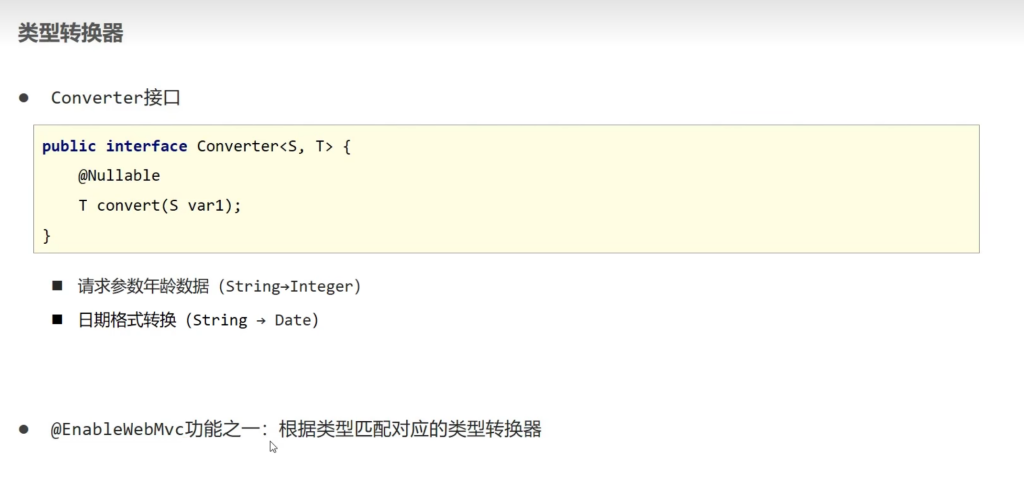This screenshot has width=1024, height=477.
Task: Click the T convert(S var1); line
Action: 160,205
